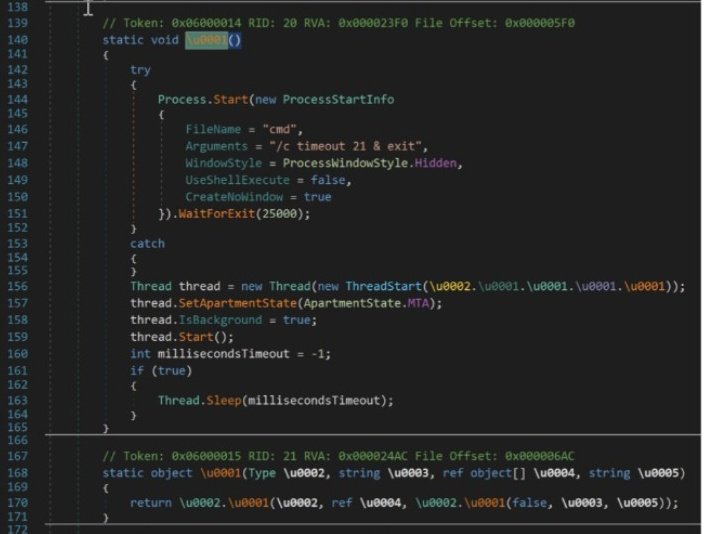Click the MTA enum member
The height and width of the screenshot is (534, 704).
[418, 304]
